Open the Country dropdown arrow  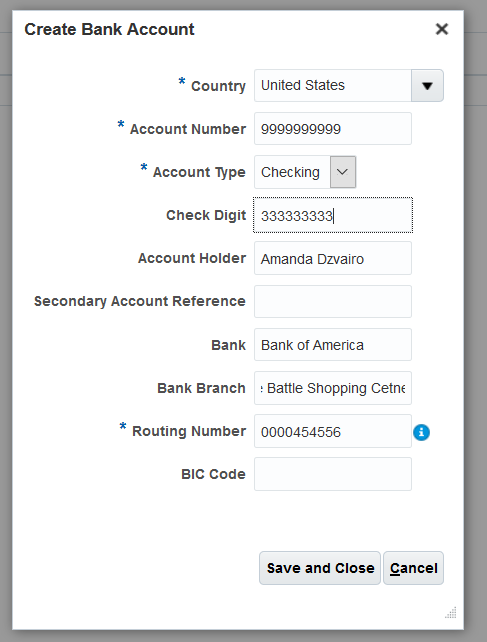click(427, 86)
